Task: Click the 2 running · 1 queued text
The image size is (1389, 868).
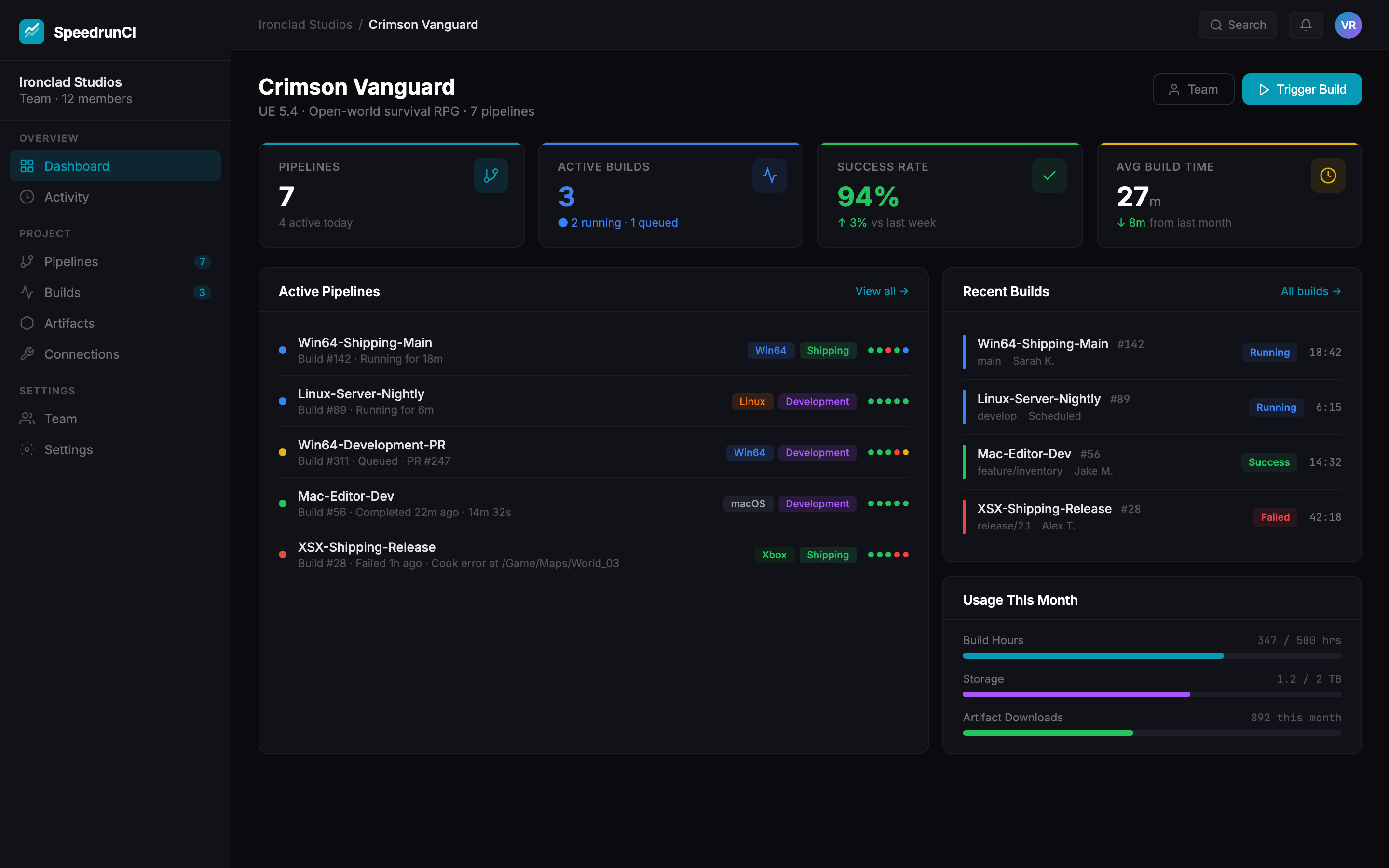Action: pos(625,223)
